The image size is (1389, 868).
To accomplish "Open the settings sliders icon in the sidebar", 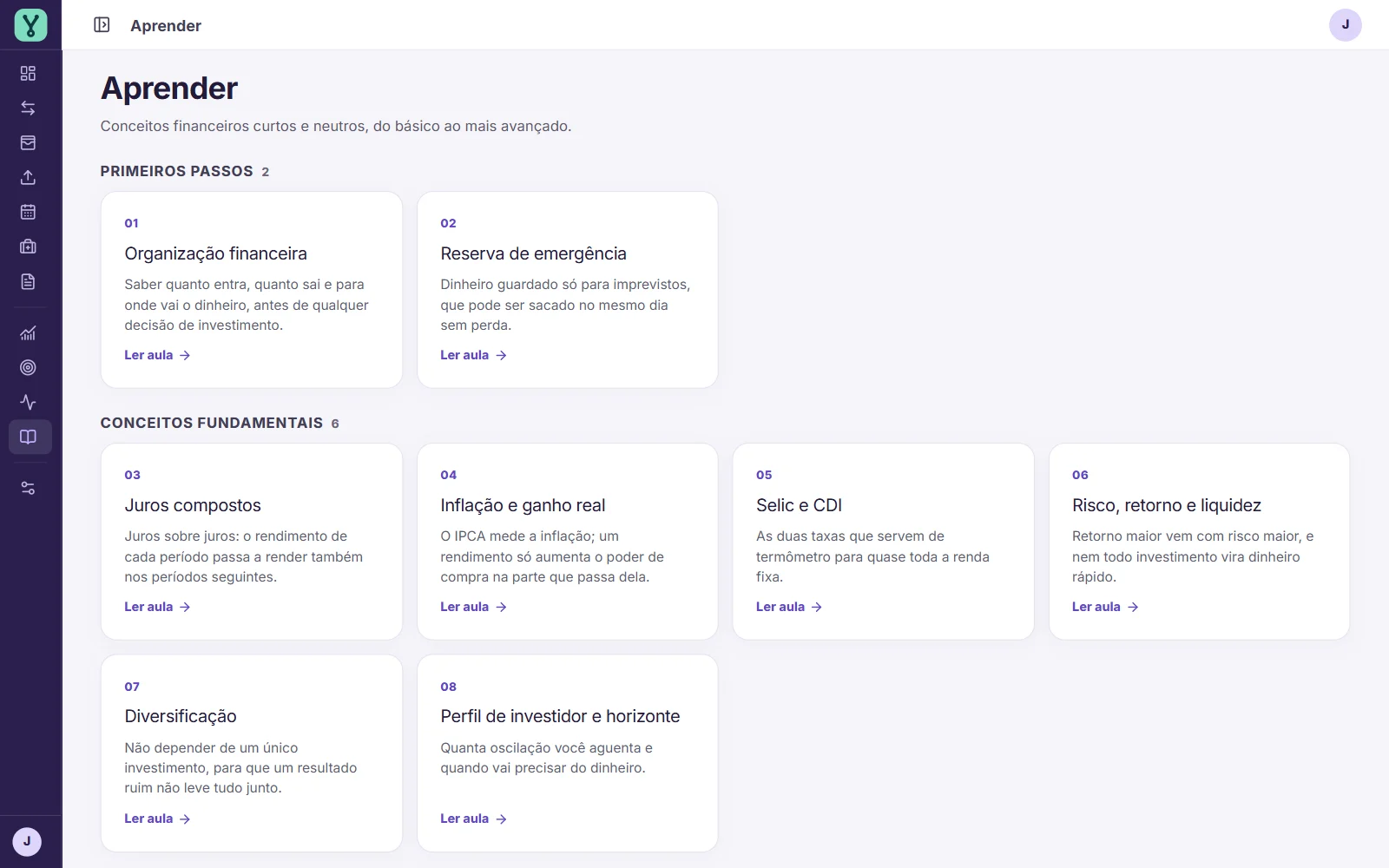I will coord(28,489).
